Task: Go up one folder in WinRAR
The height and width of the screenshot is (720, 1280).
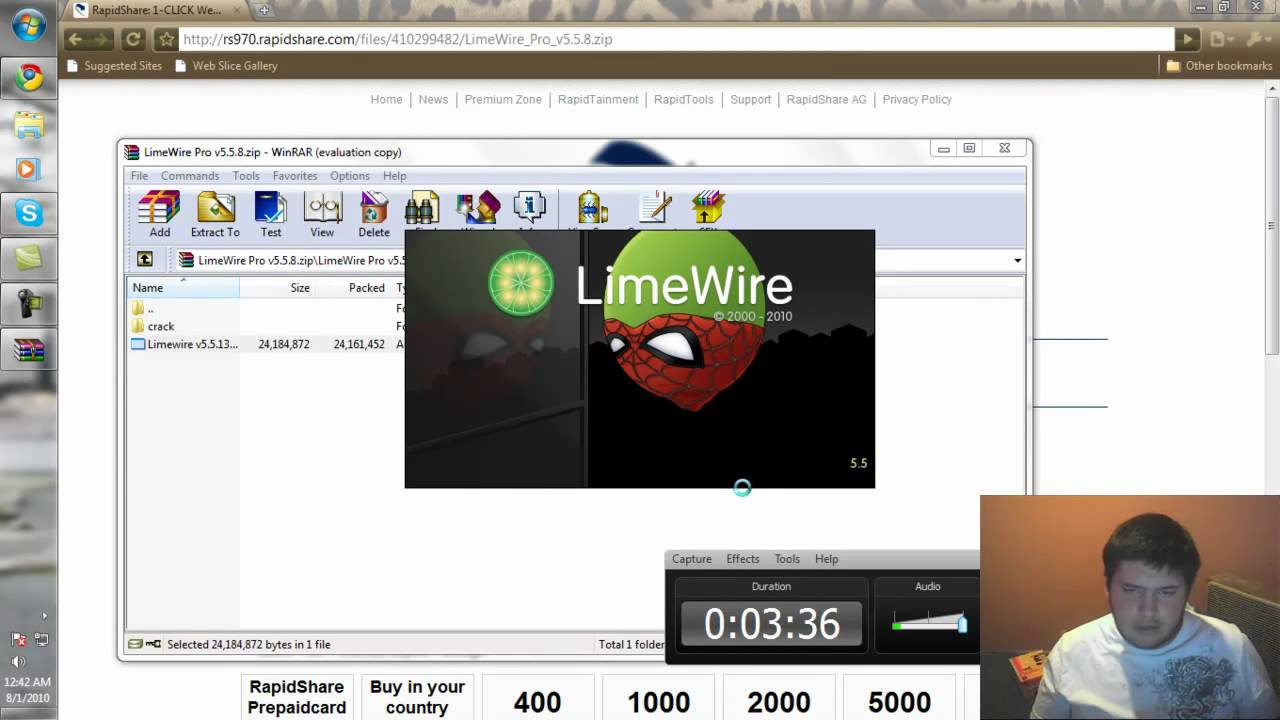Action: tap(145, 260)
